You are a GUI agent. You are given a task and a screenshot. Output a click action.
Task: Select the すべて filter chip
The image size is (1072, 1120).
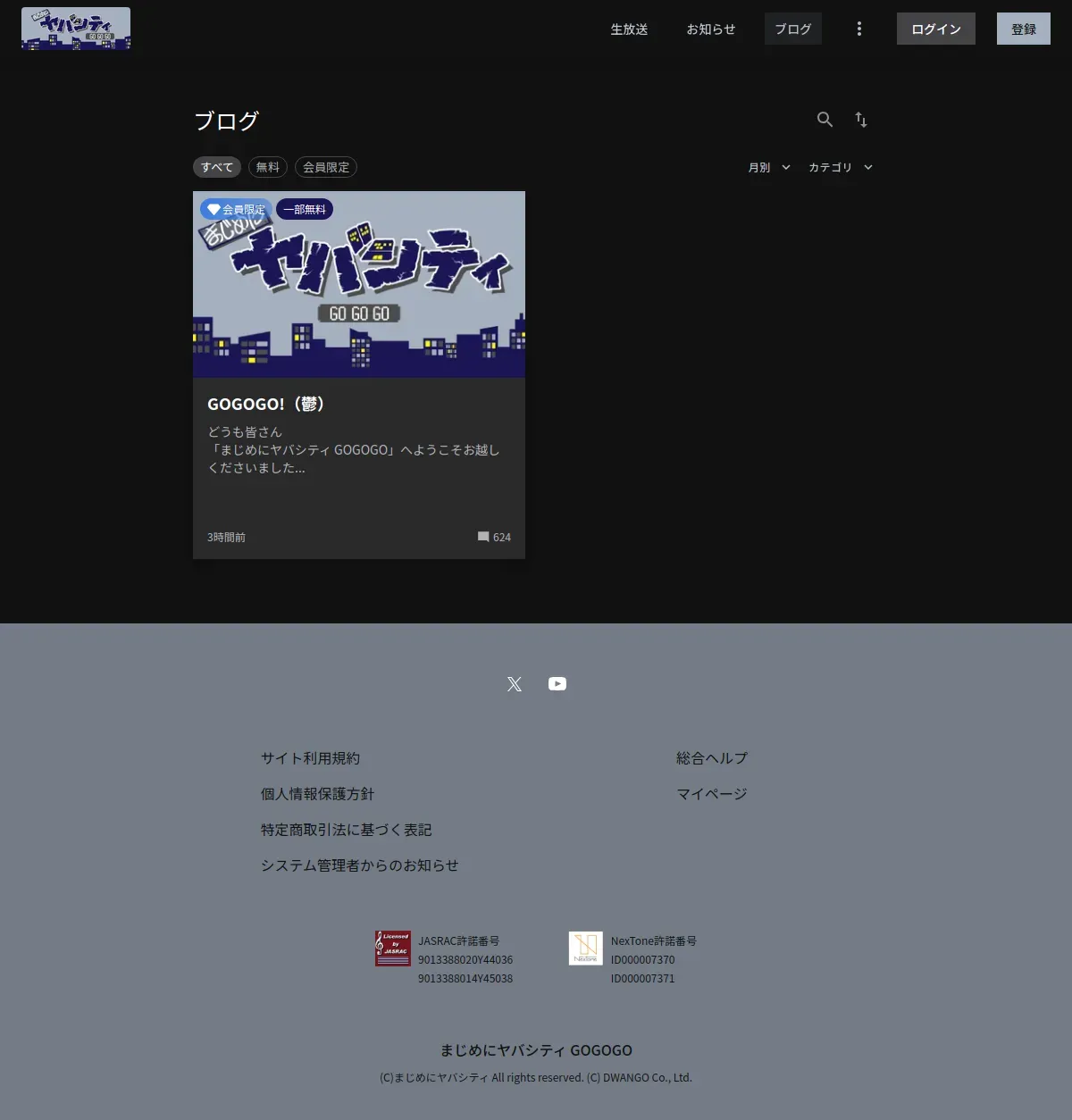click(x=217, y=167)
